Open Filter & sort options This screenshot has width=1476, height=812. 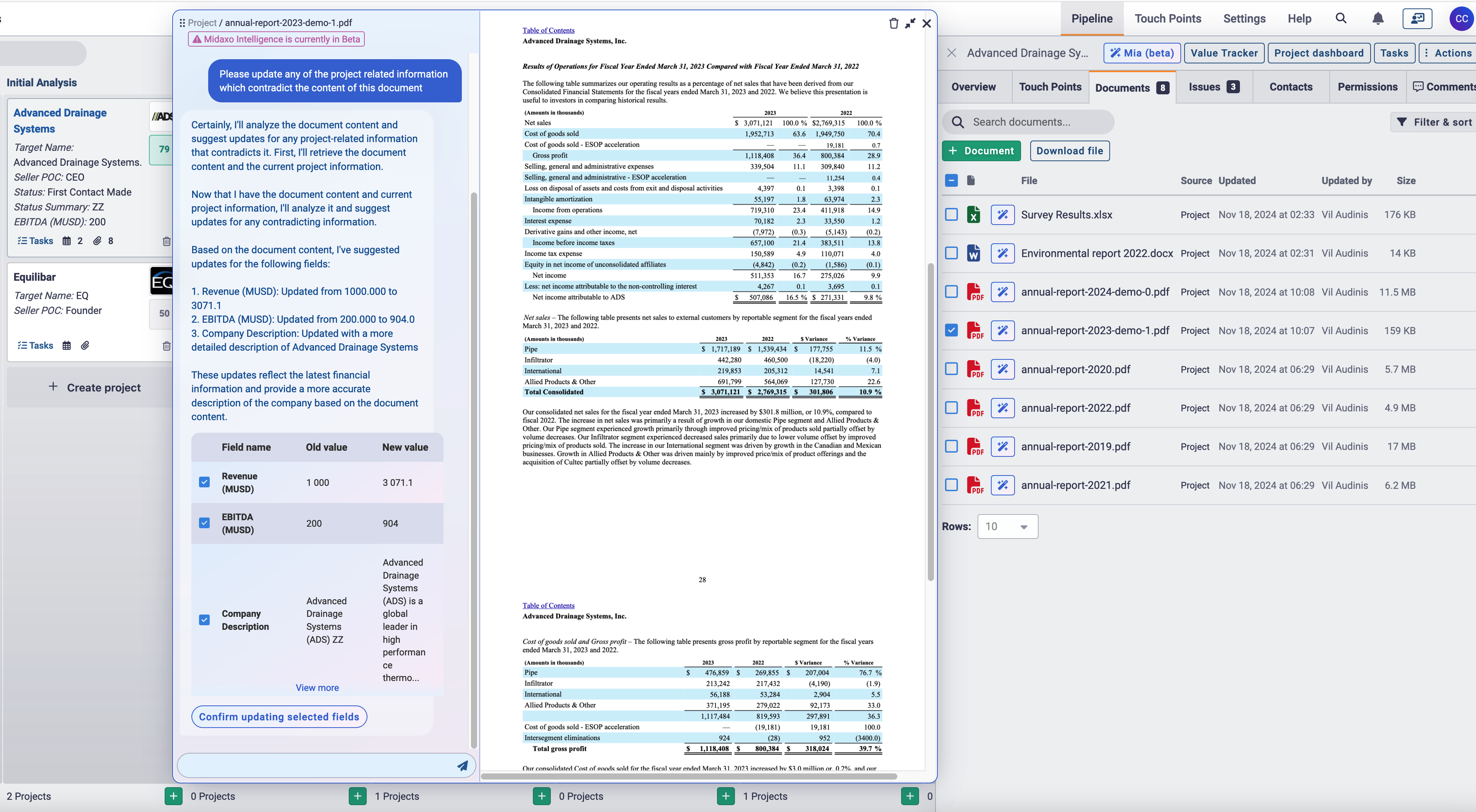[x=1434, y=122]
